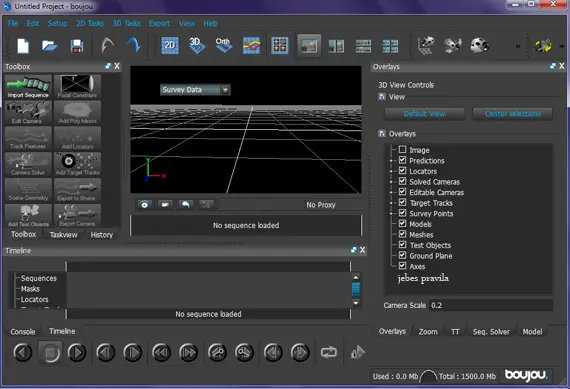Switch to Zoom tab
Screen dimensions: 570x389
click(x=428, y=332)
